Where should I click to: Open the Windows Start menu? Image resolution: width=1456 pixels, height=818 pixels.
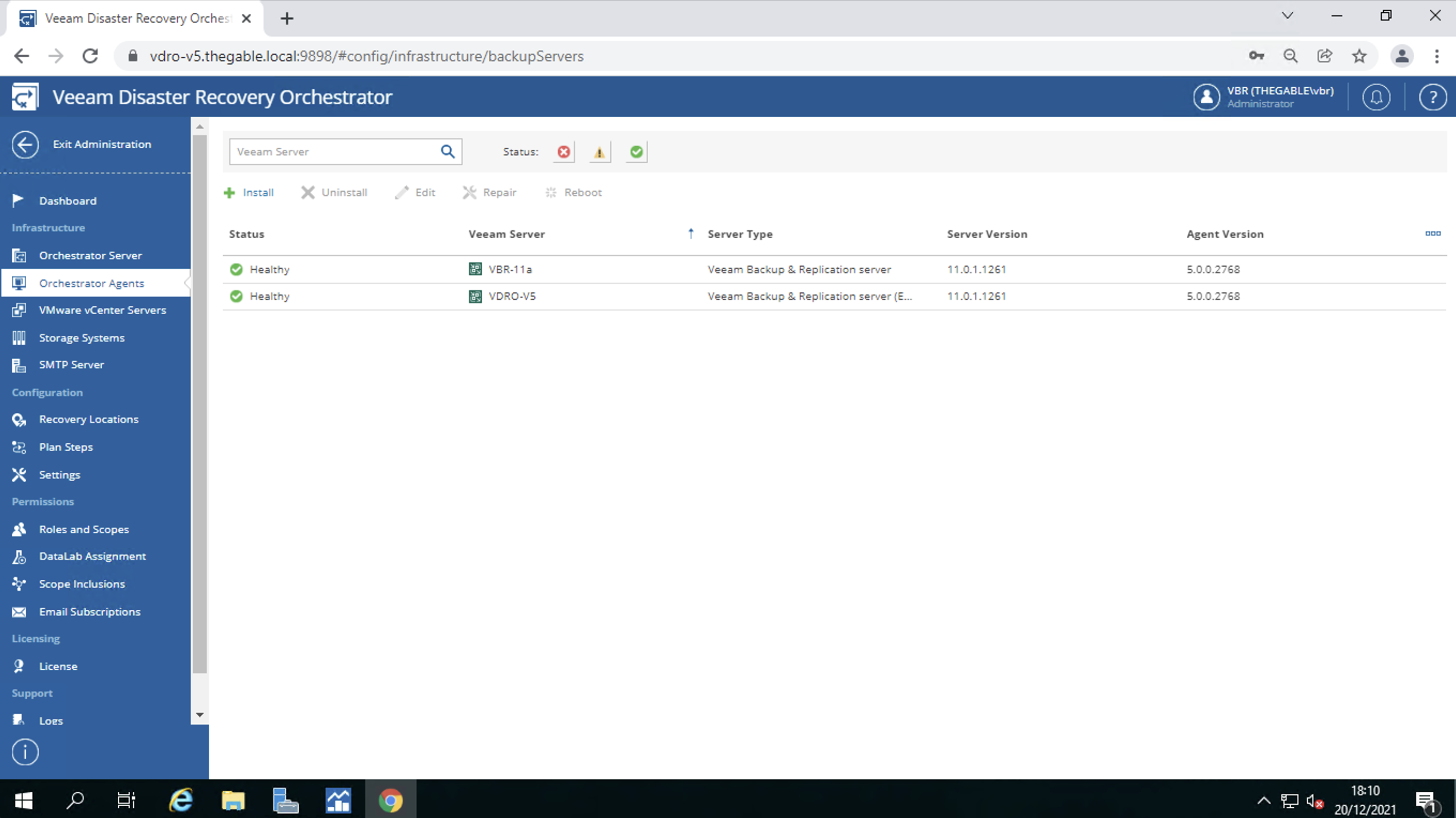24,800
